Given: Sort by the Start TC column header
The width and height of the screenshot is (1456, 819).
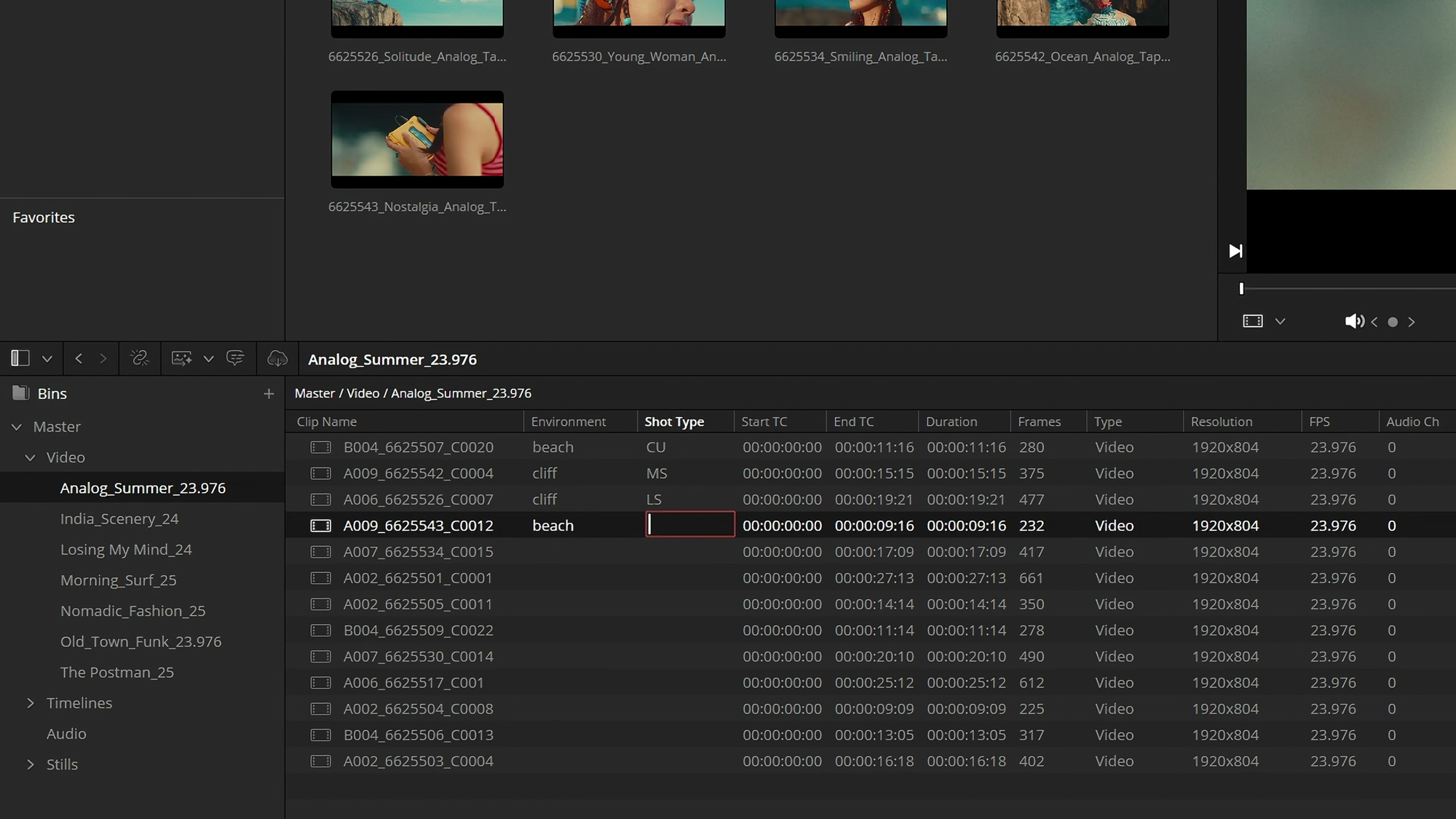Looking at the screenshot, I should [x=764, y=422].
